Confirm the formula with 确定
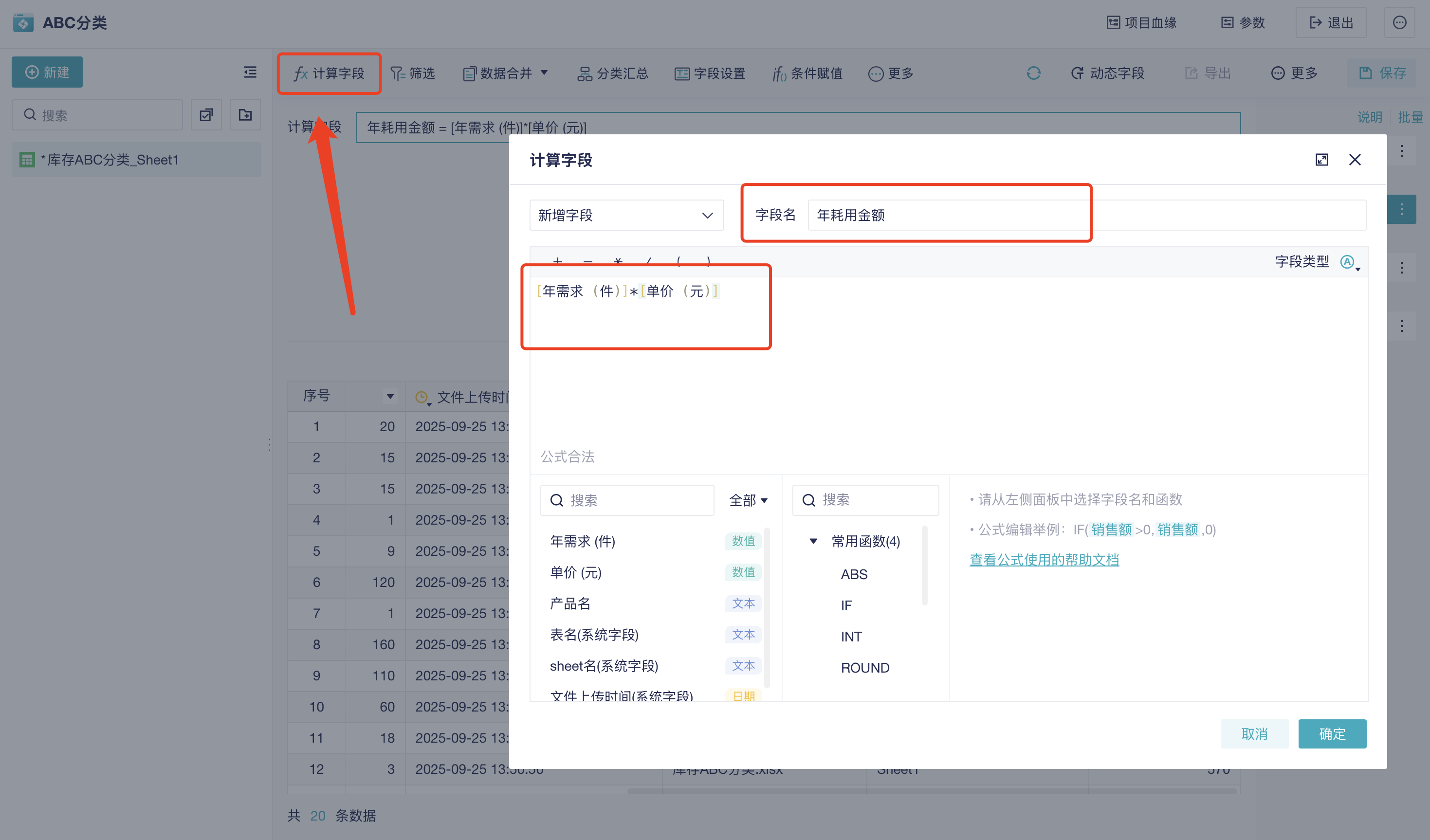This screenshot has width=1430, height=840. pyautogui.click(x=1332, y=734)
